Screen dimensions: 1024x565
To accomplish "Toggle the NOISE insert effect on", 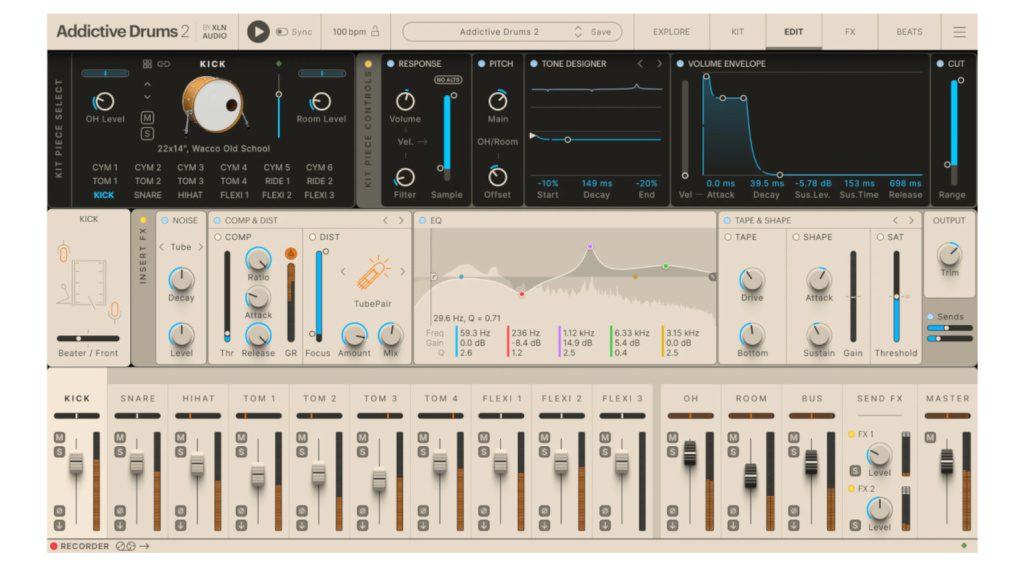I will (165, 220).
